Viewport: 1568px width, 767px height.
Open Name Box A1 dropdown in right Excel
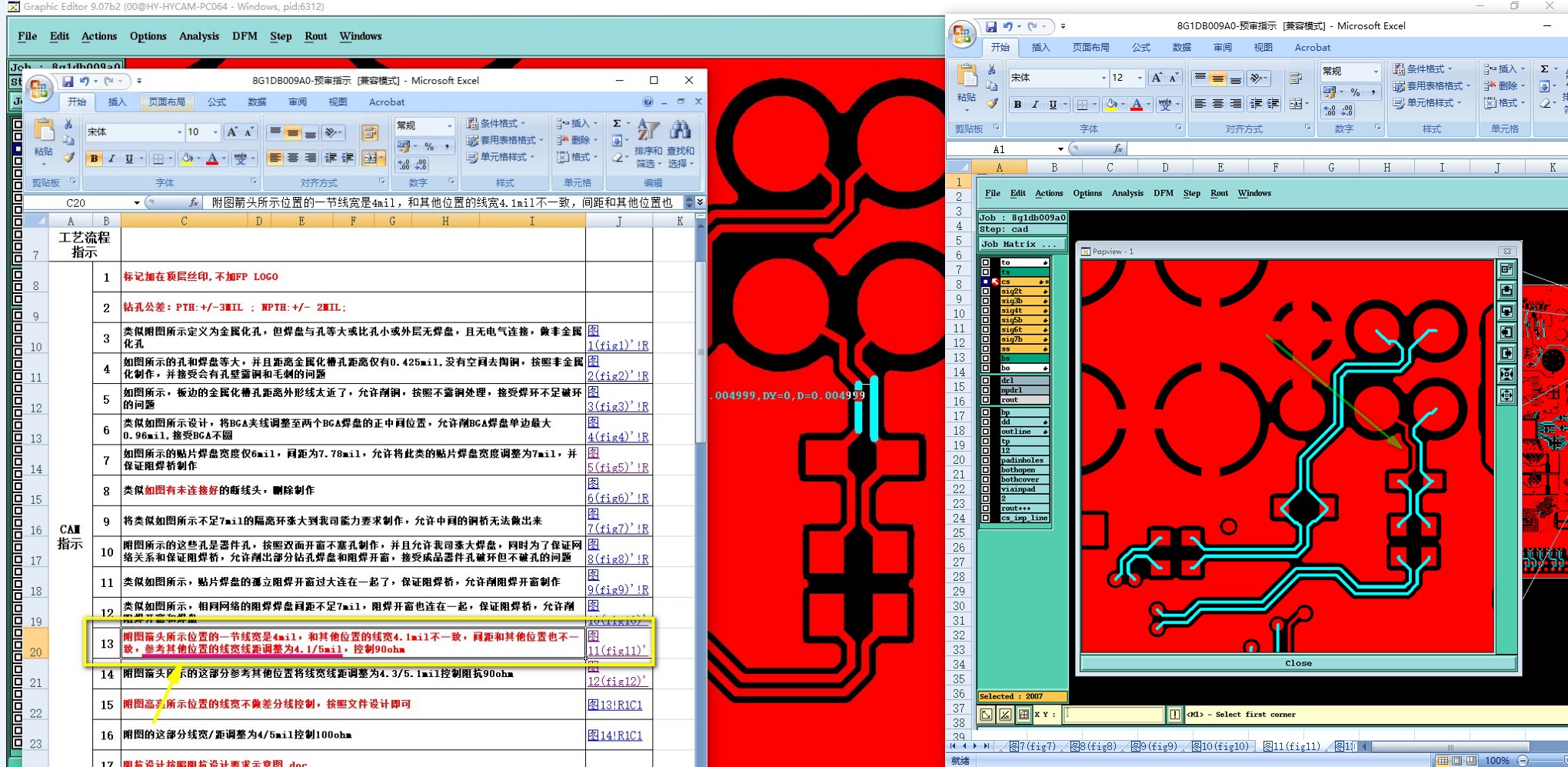click(x=1060, y=149)
